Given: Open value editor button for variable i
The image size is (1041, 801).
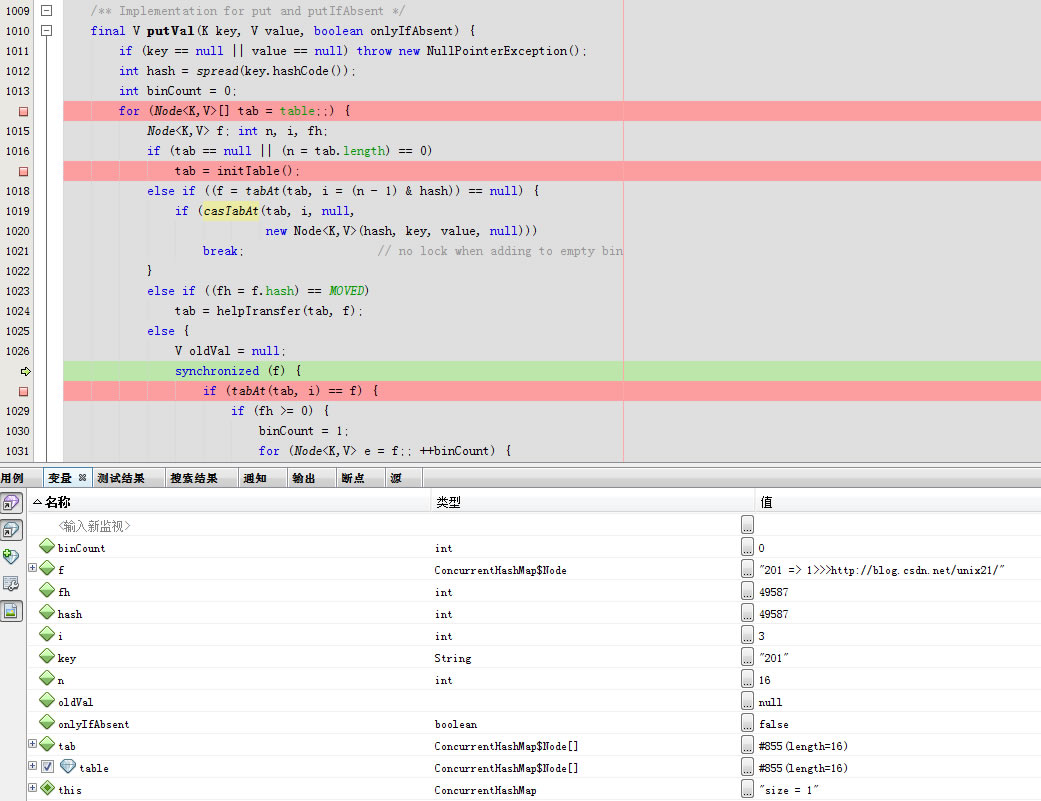Looking at the screenshot, I should tap(748, 634).
